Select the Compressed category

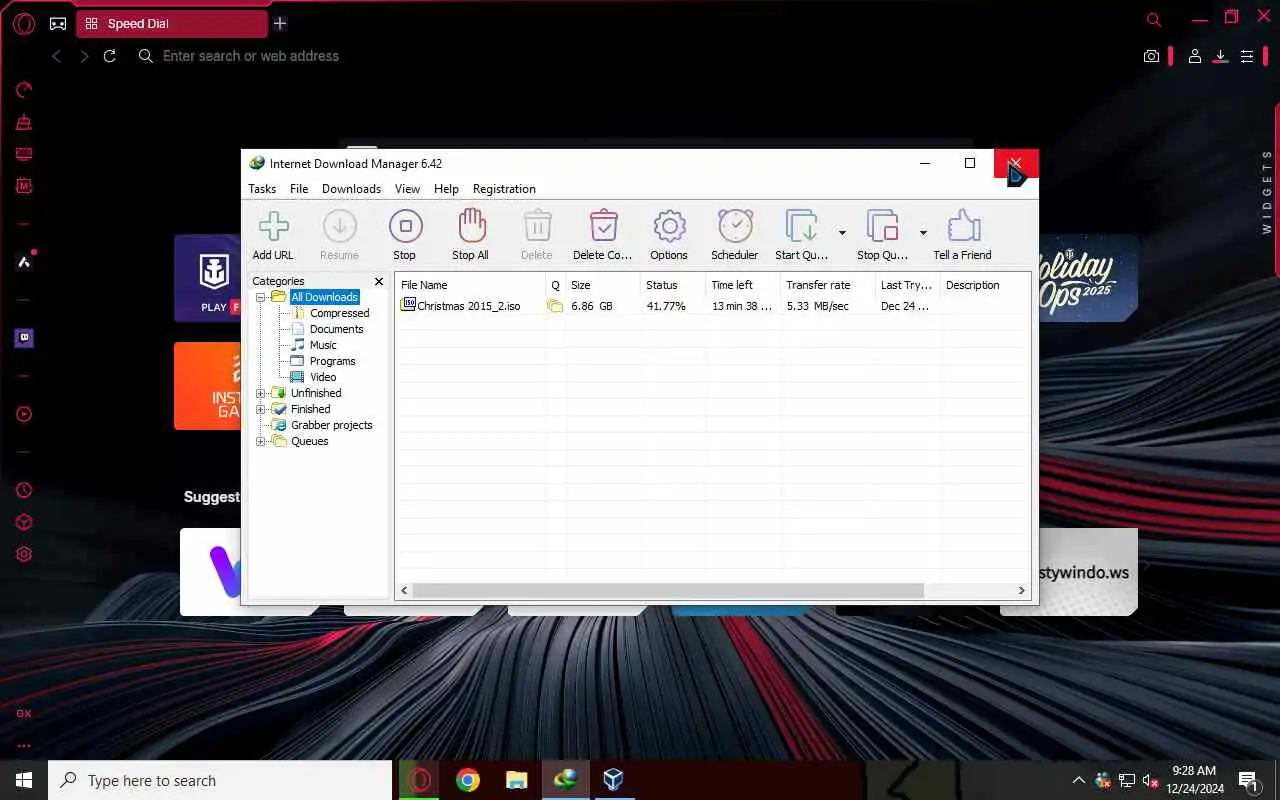tap(339, 313)
